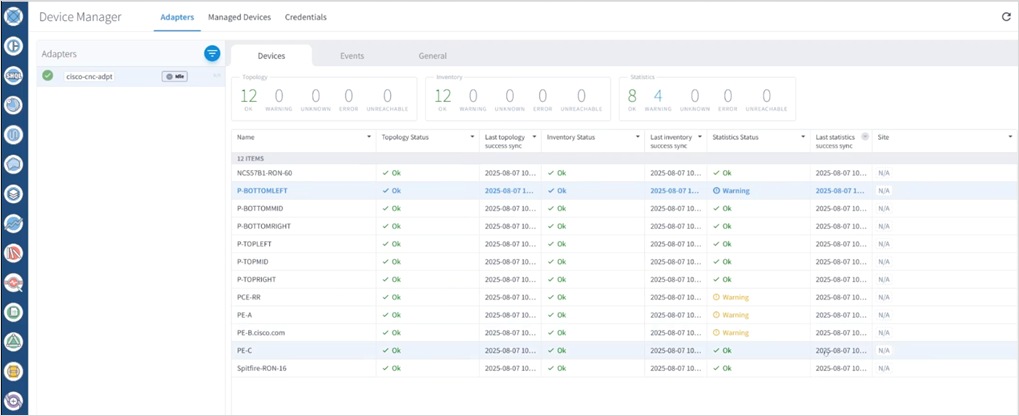1019x416 pixels.
Task: Open the hexagon shaped sidebar icon
Action: 14,164
